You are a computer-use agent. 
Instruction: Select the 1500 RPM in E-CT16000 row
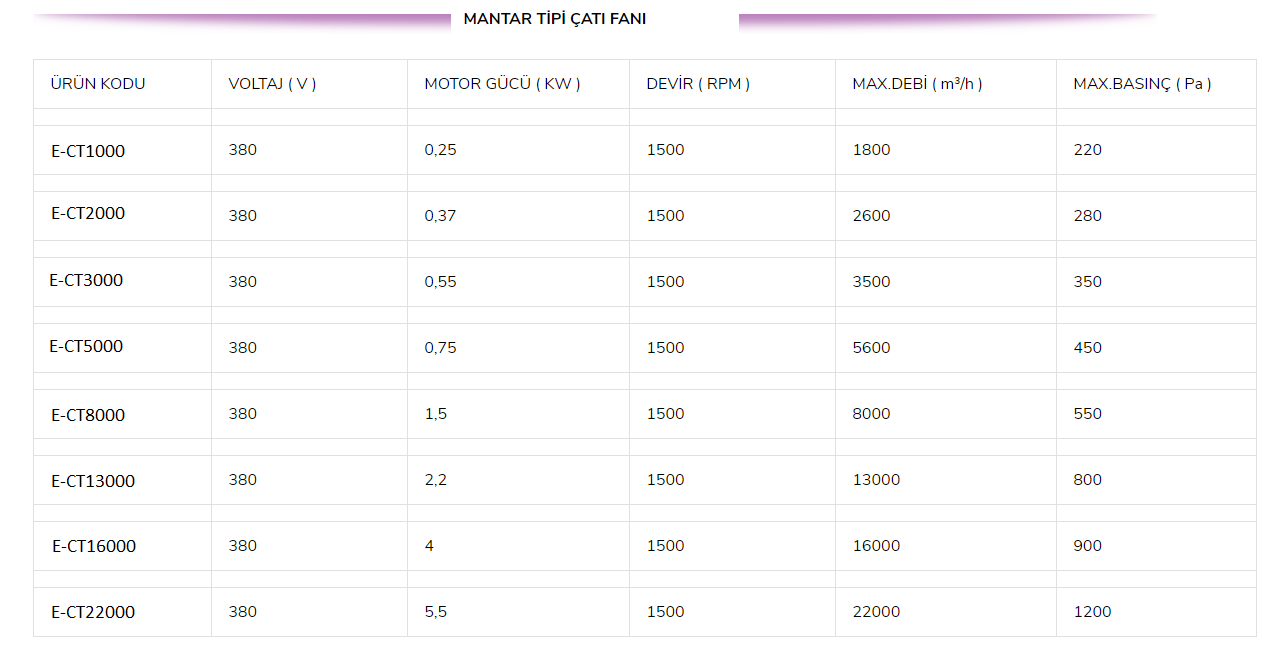[x=665, y=546]
